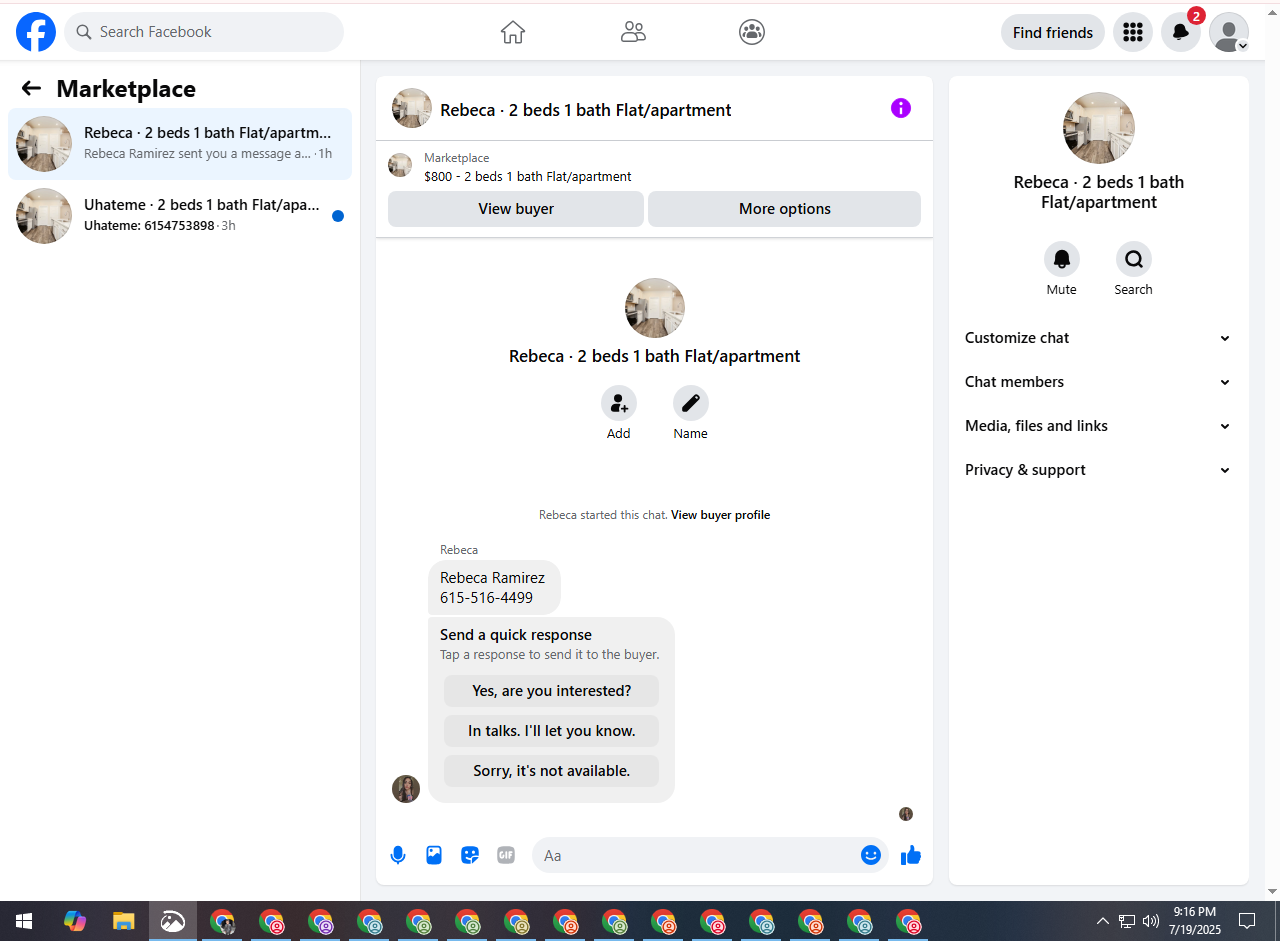Screen dimensions: 1280x941
Task: Choose a sticker icon
Action: tap(470, 855)
